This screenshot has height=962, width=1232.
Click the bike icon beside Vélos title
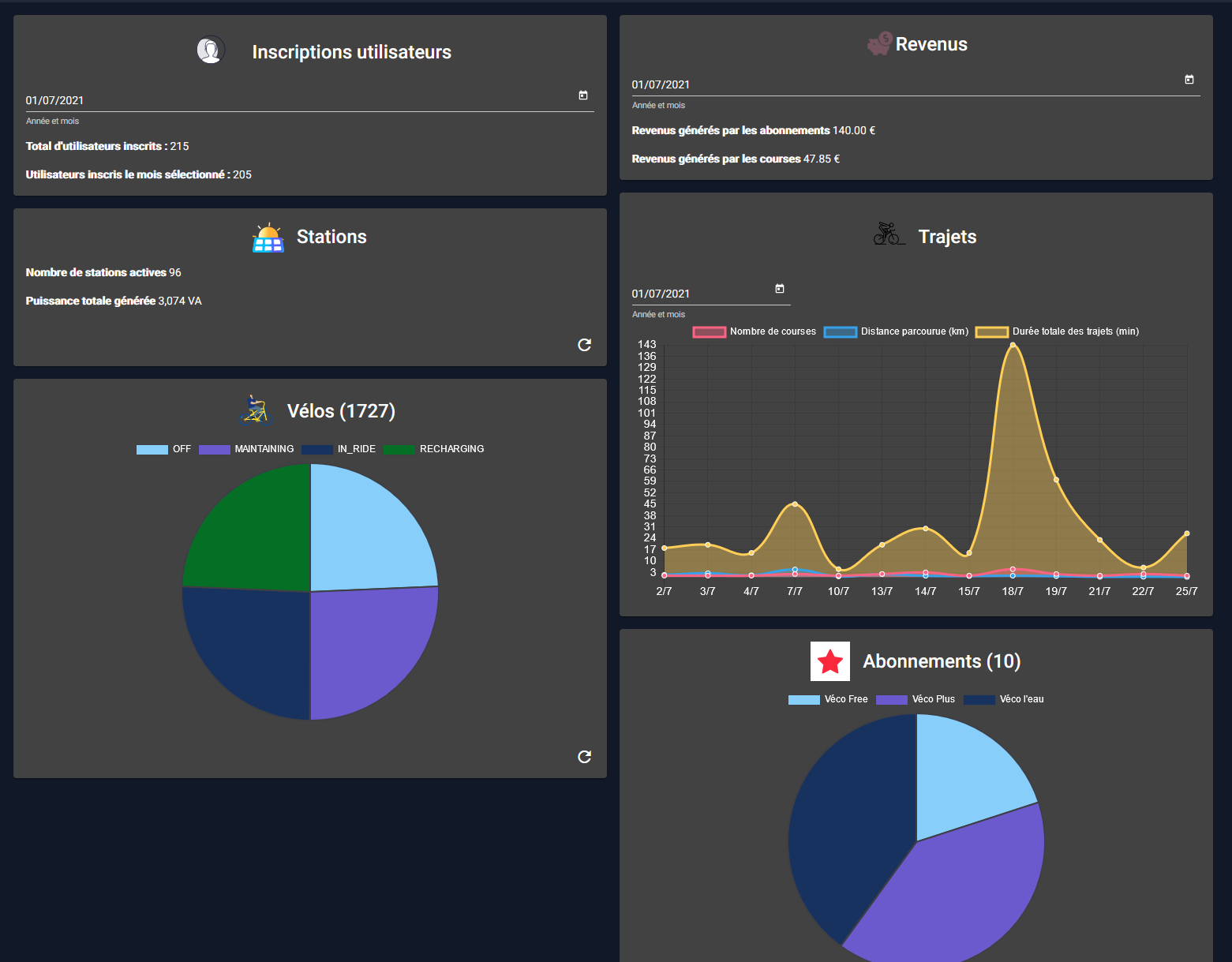point(255,410)
